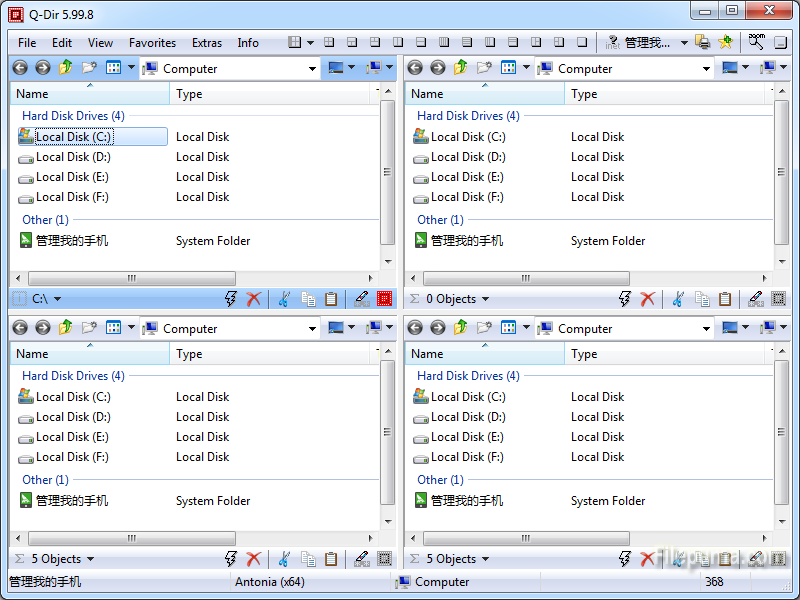Sort by the Type column header in the top-right pane
This screenshot has height=600, width=800.
click(584, 94)
